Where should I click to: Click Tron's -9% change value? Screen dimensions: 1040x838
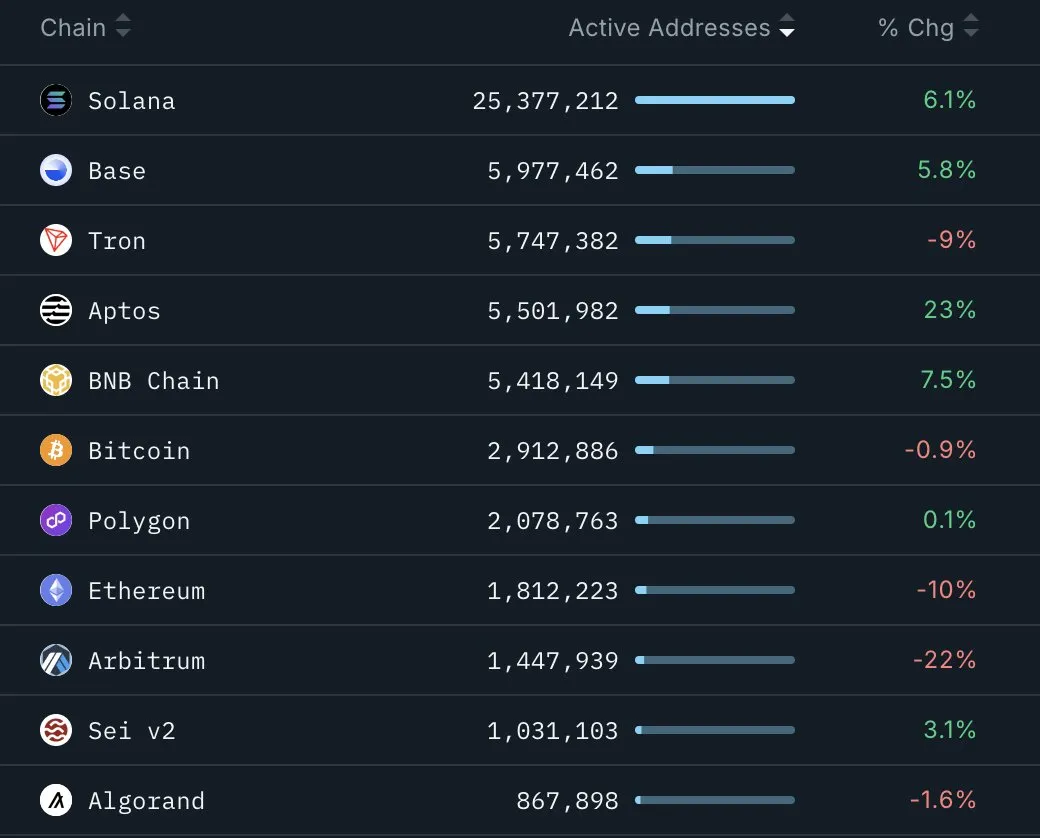click(x=951, y=240)
